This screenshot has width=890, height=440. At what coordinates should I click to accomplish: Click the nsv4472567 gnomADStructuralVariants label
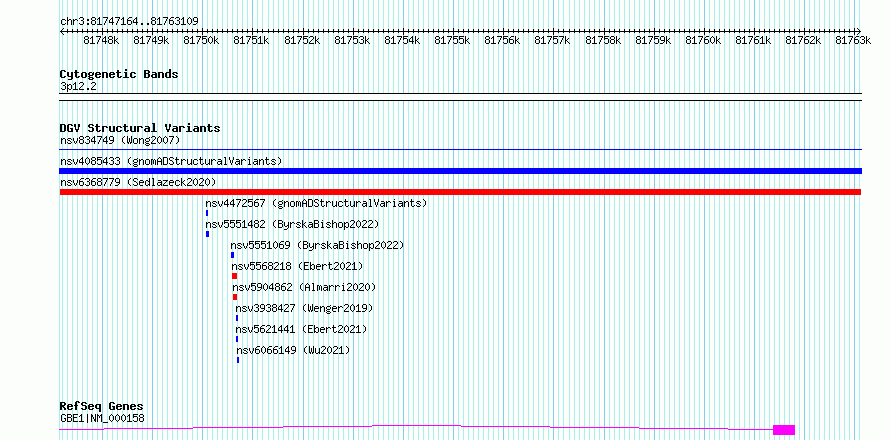click(316, 203)
